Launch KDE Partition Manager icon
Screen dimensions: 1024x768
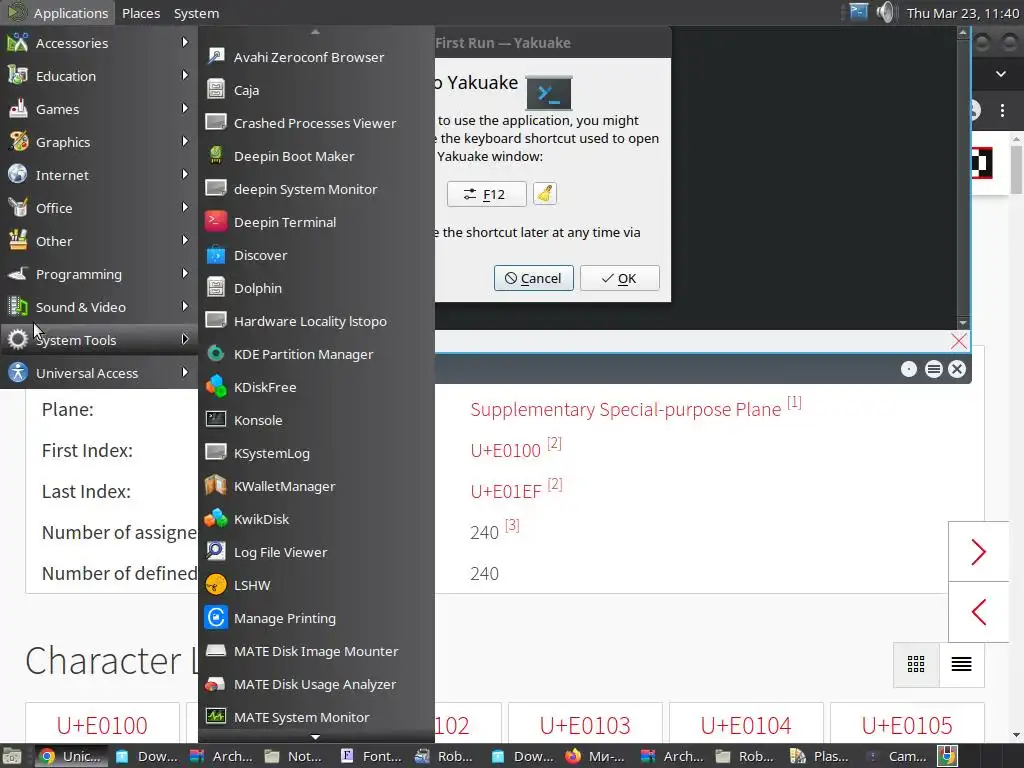[x=216, y=353]
